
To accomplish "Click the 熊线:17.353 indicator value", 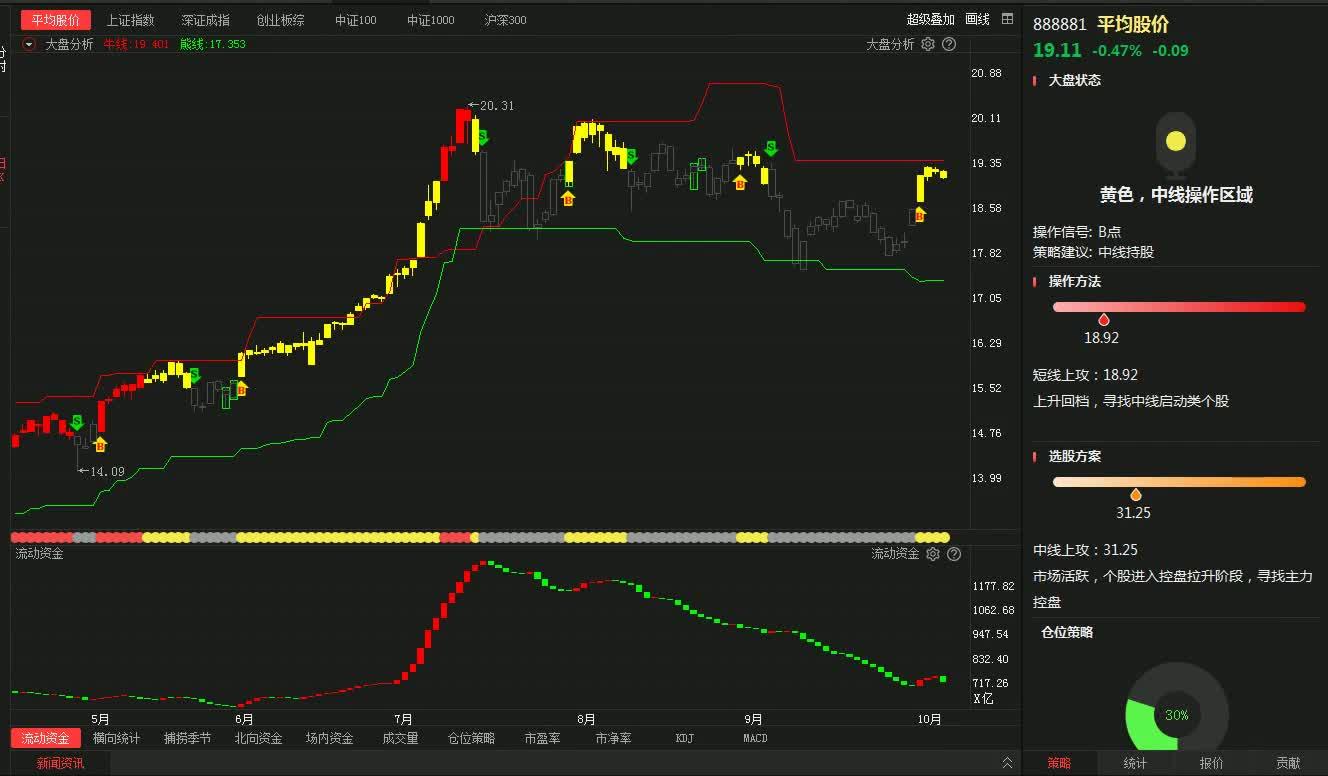I will (213, 44).
